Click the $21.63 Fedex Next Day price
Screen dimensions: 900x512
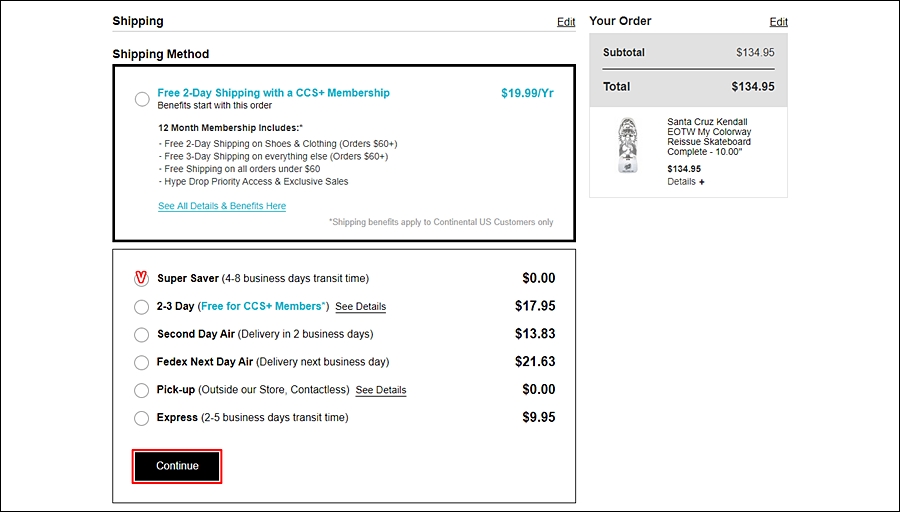[x=535, y=362]
